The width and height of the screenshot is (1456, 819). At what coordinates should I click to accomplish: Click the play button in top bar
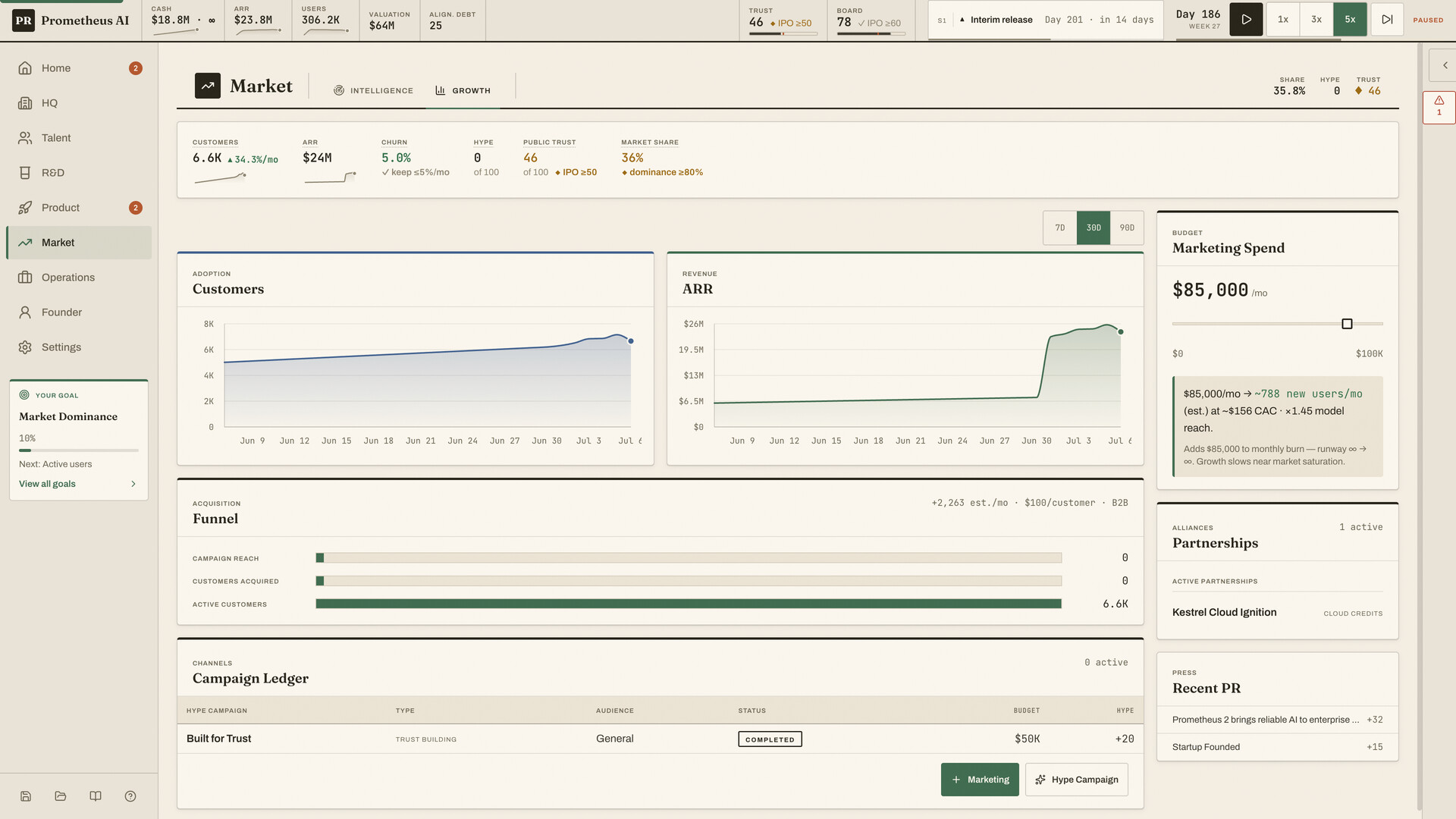(x=1246, y=20)
